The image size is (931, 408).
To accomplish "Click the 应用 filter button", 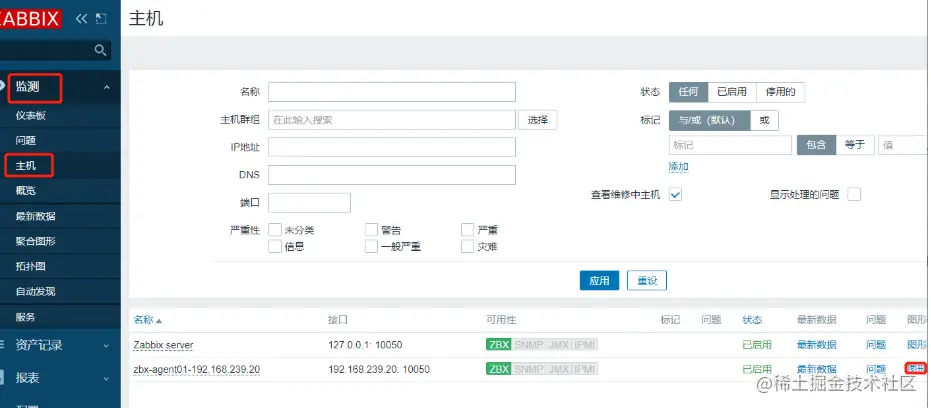I will (600, 281).
